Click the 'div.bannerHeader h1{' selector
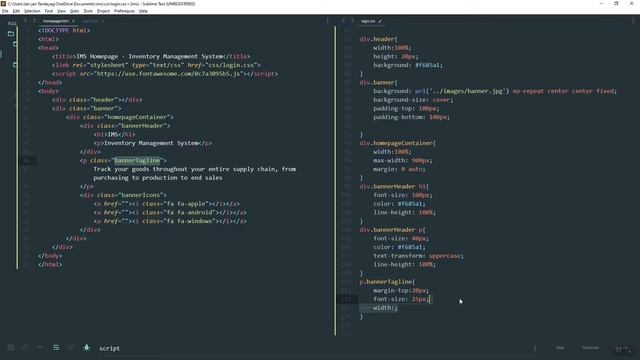Screen dimensions: 640x360 (x=394, y=187)
